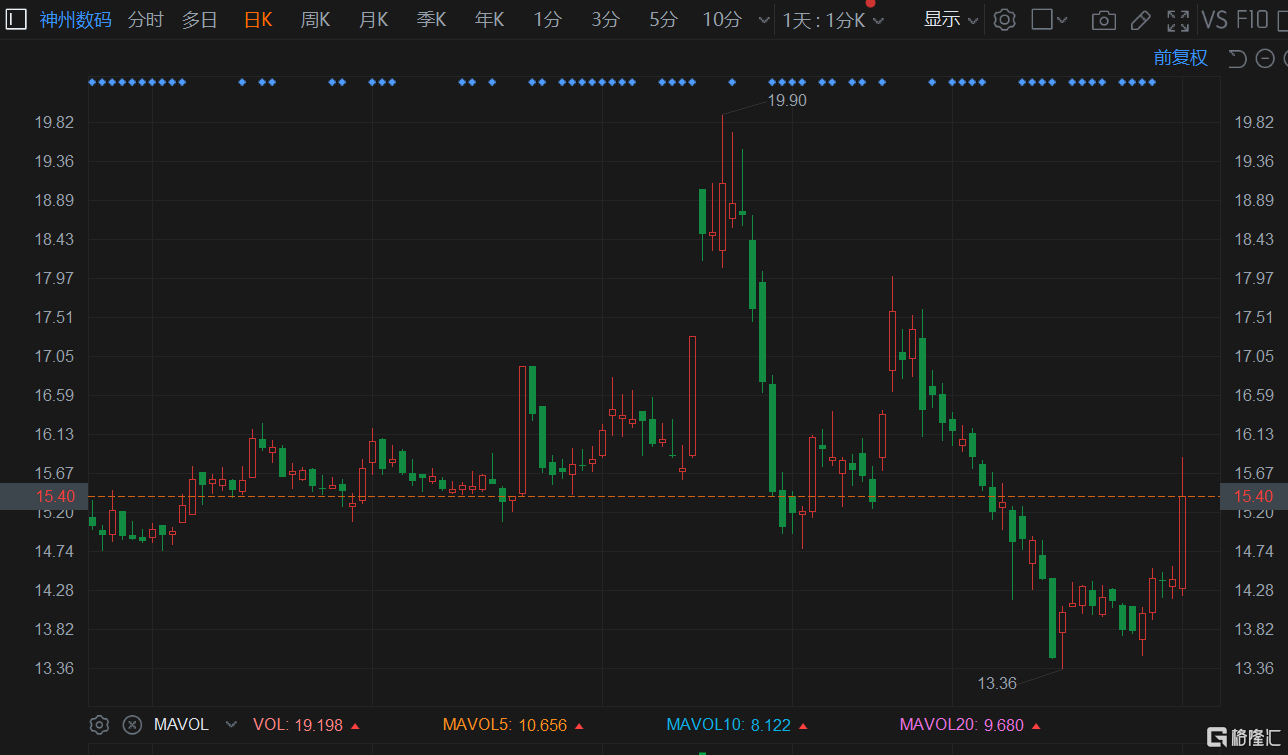Click the square layout icon
The image size is (1288, 755).
coord(1042,19)
